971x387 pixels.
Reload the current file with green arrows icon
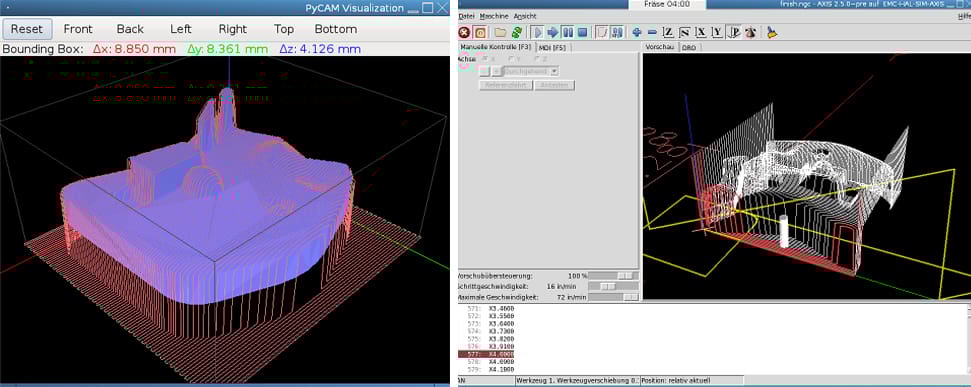pos(516,32)
